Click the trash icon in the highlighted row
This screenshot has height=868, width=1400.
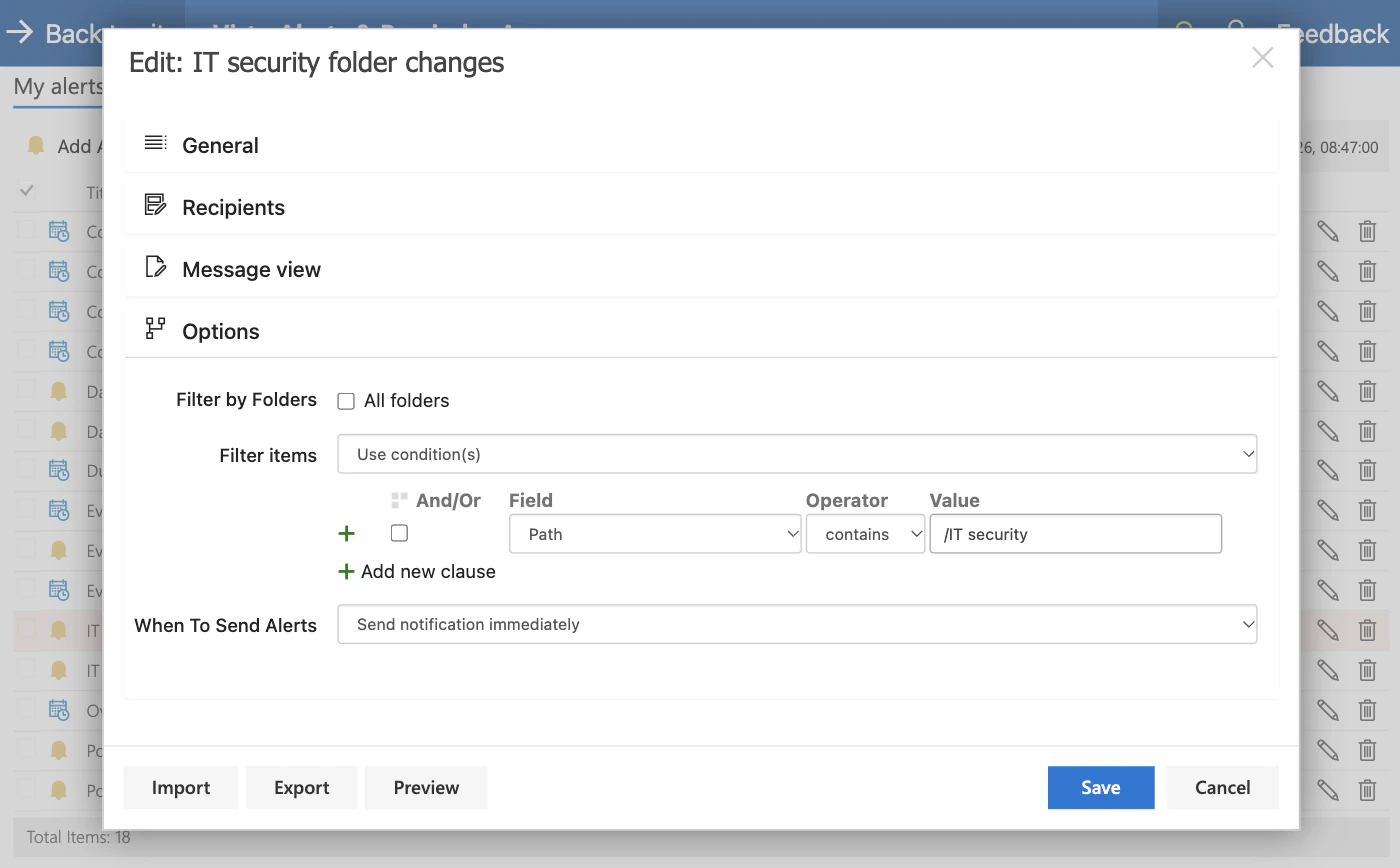(x=1367, y=630)
